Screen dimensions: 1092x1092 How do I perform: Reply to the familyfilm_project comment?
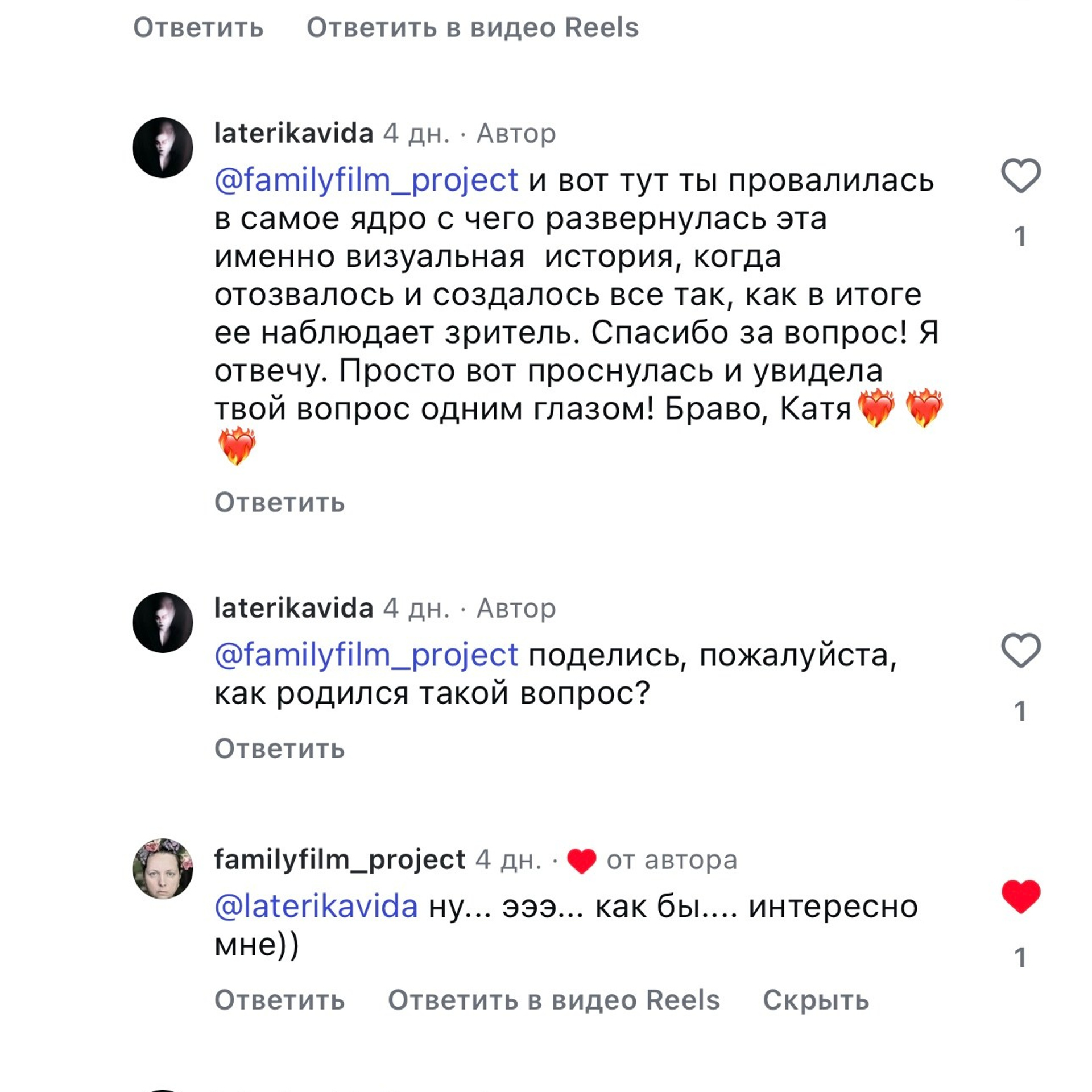click(279, 1000)
